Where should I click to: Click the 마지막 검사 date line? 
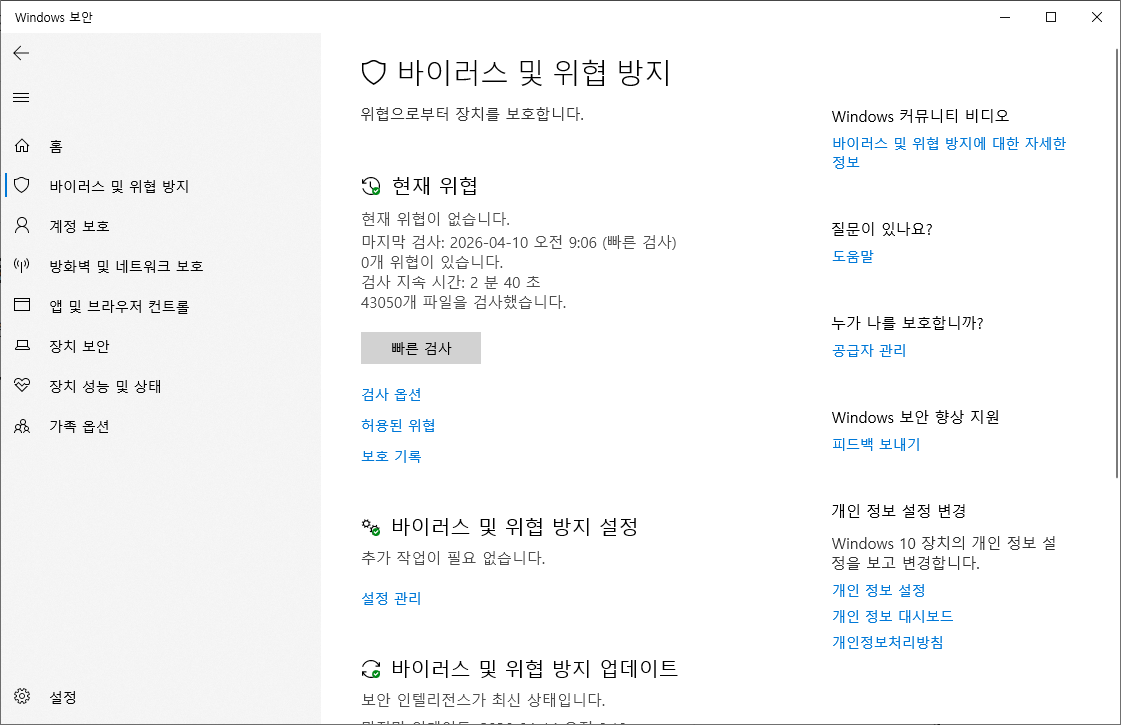tap(518, 242)
